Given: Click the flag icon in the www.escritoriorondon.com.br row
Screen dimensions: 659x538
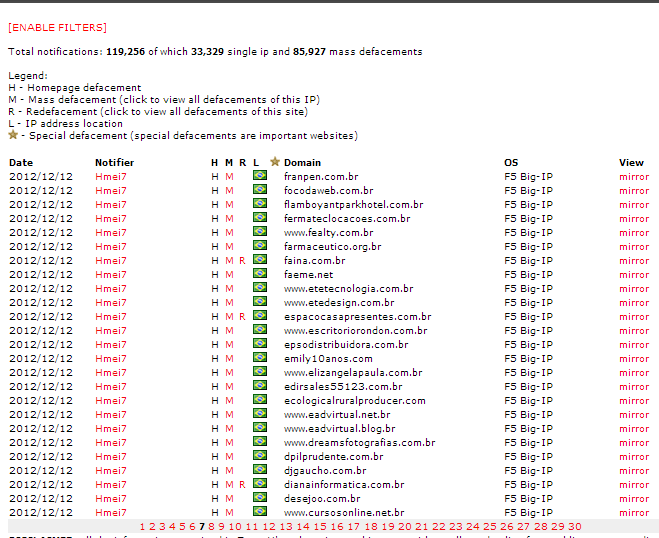Looking at the screenshot, I should point(260,330).
